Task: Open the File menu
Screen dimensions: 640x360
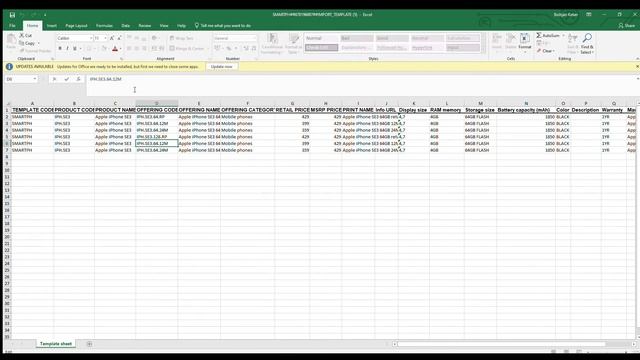Action: click(12, 26)
